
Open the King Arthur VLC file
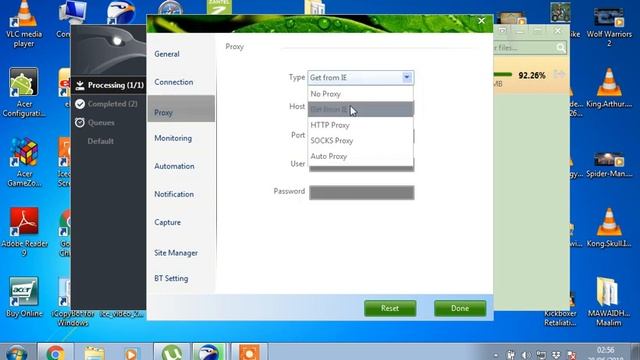609,88
